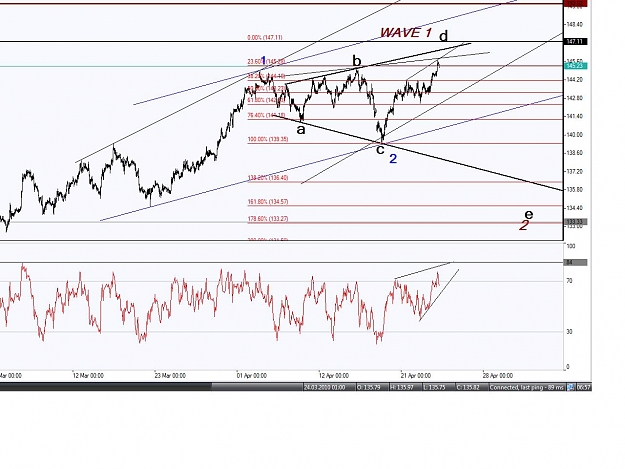The height and width of the screenshot is (469, 625).
Task: Click the '178.60% (133.27)' Fibonacci level label
Action: tap(268, 219)
